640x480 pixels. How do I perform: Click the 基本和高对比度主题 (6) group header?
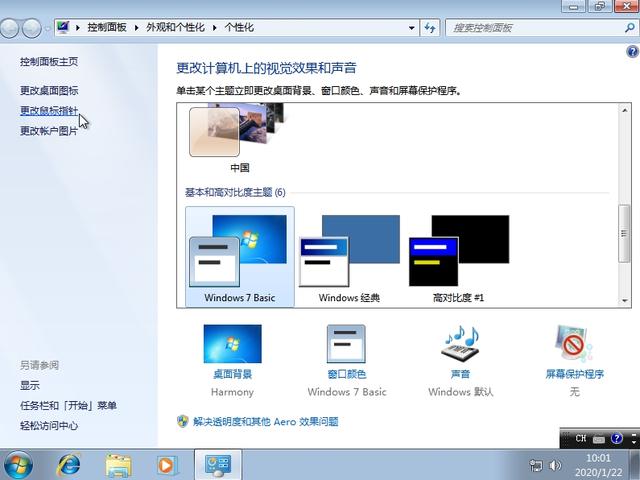point(235,192)
